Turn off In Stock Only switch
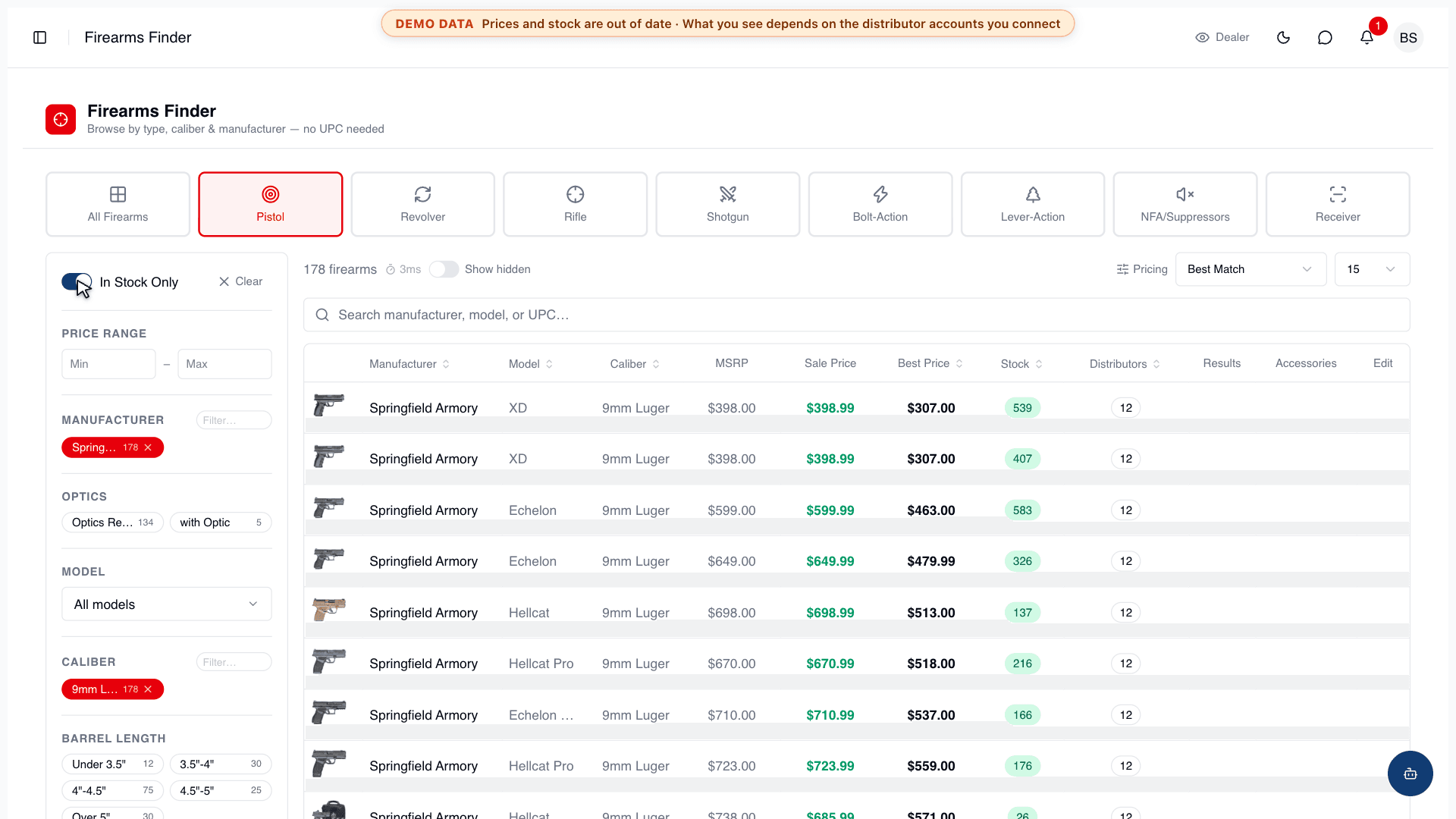Image resolution: width=1456 pixels, height=819 pixels. (77, 282)
